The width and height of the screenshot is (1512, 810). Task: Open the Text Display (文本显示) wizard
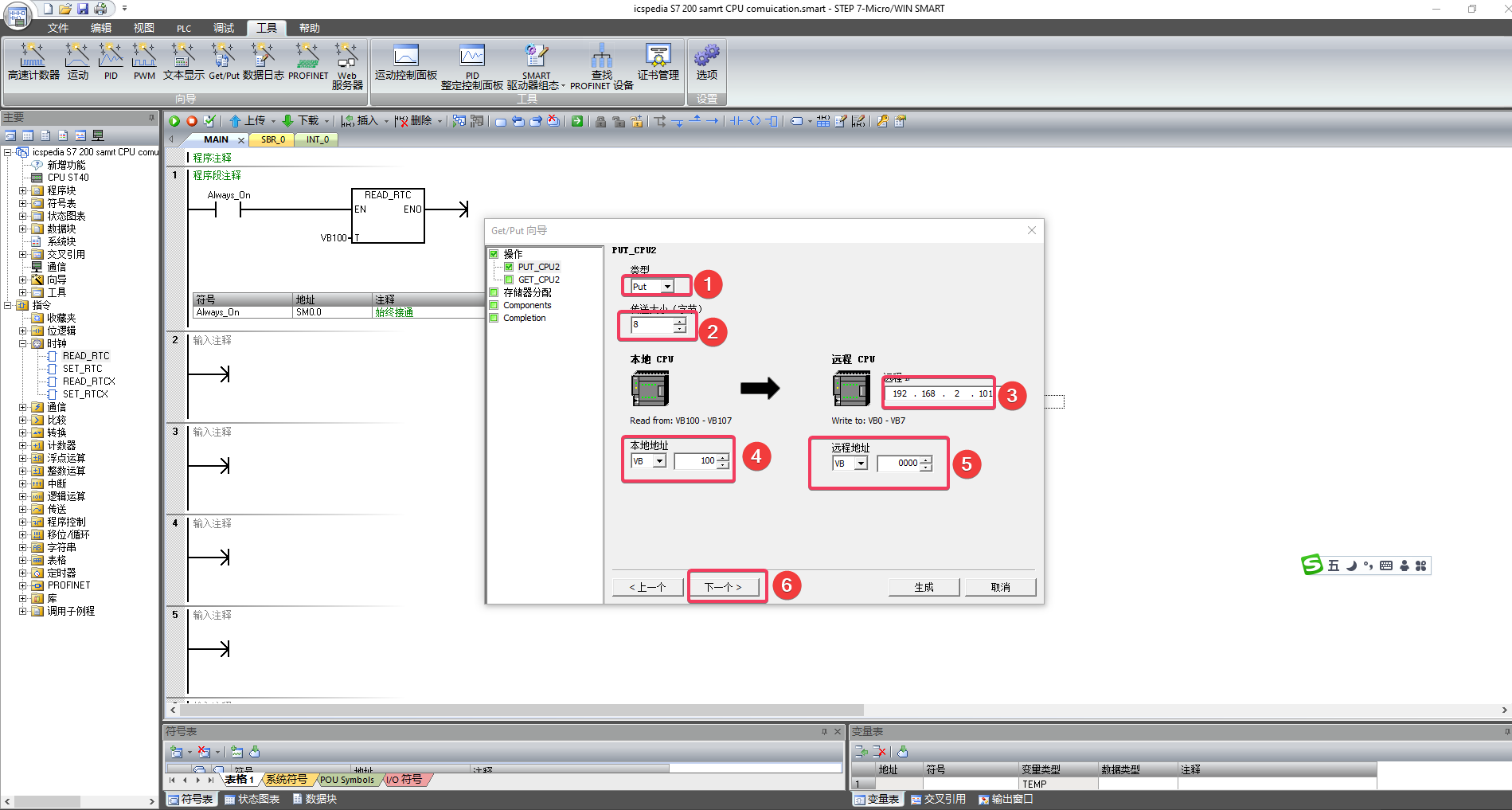point(183,61)
